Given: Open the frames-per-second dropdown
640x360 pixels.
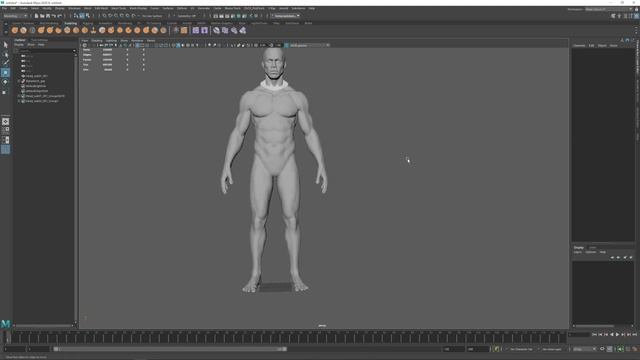Looking at the screenshot, I should 584,349.
